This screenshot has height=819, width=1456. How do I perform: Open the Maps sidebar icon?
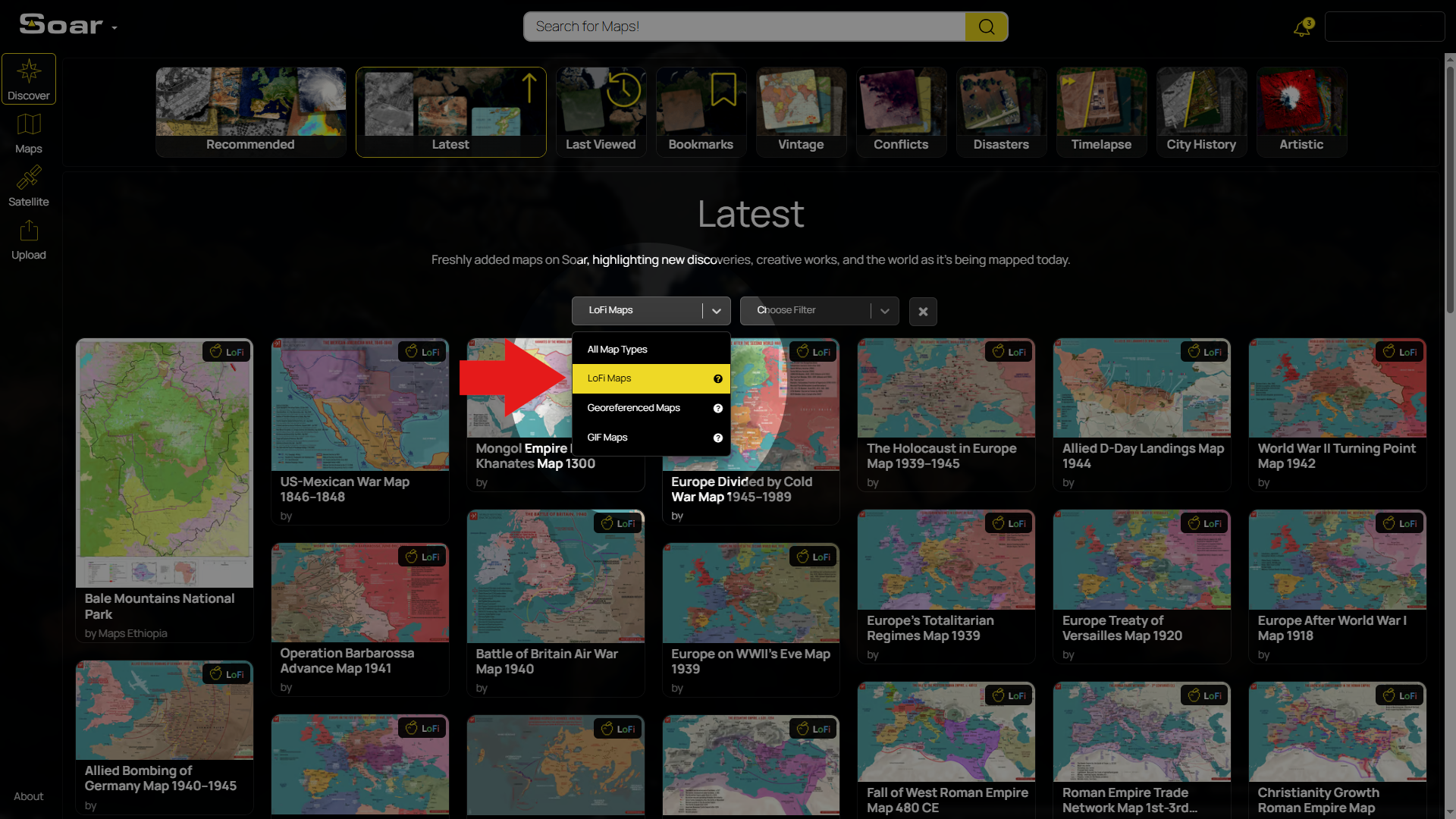pos(29,133)
